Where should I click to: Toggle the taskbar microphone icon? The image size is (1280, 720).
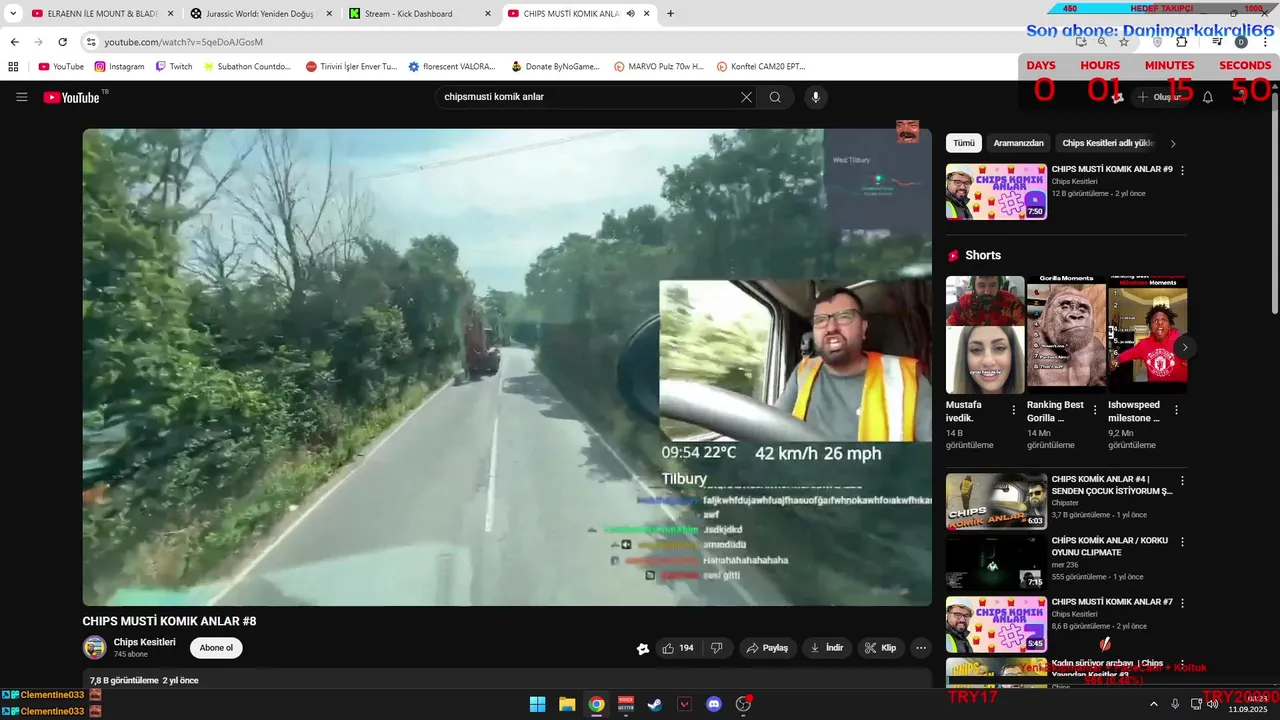(1175, 704)
